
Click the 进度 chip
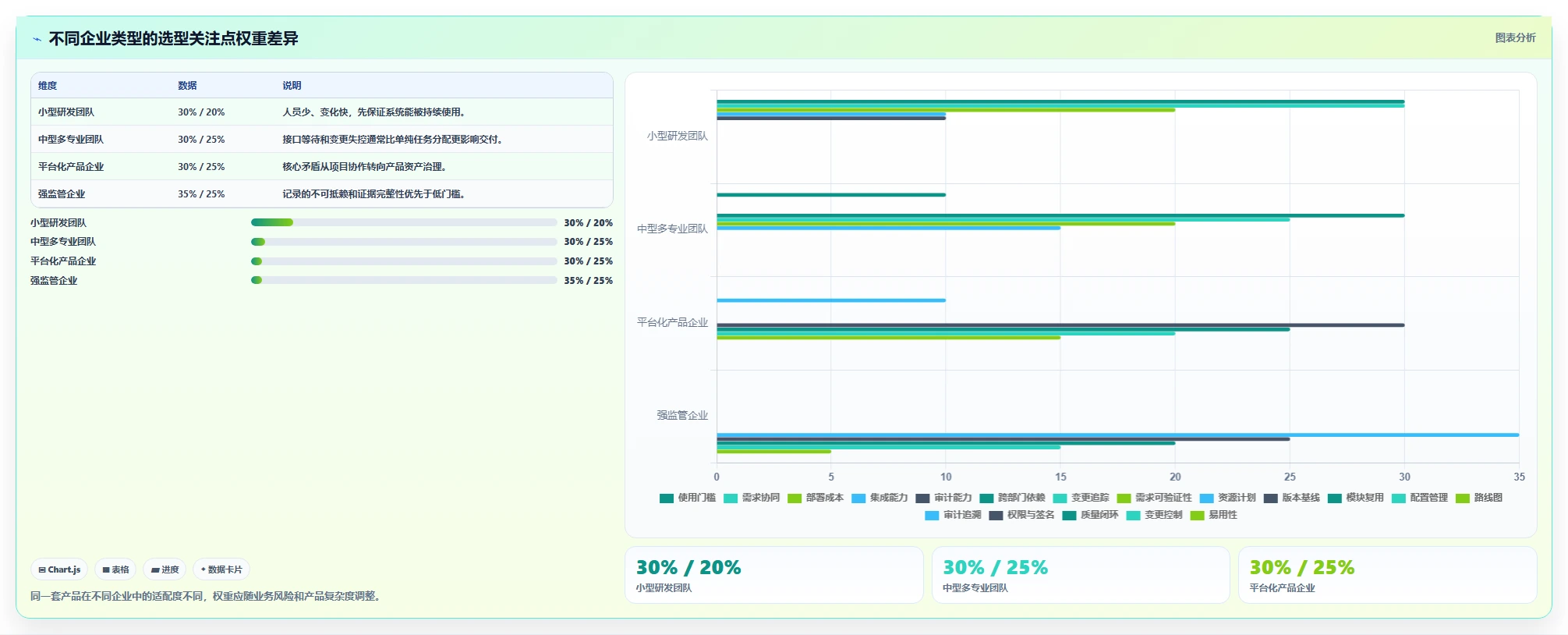pyautogui.click(x=165, y=569)
